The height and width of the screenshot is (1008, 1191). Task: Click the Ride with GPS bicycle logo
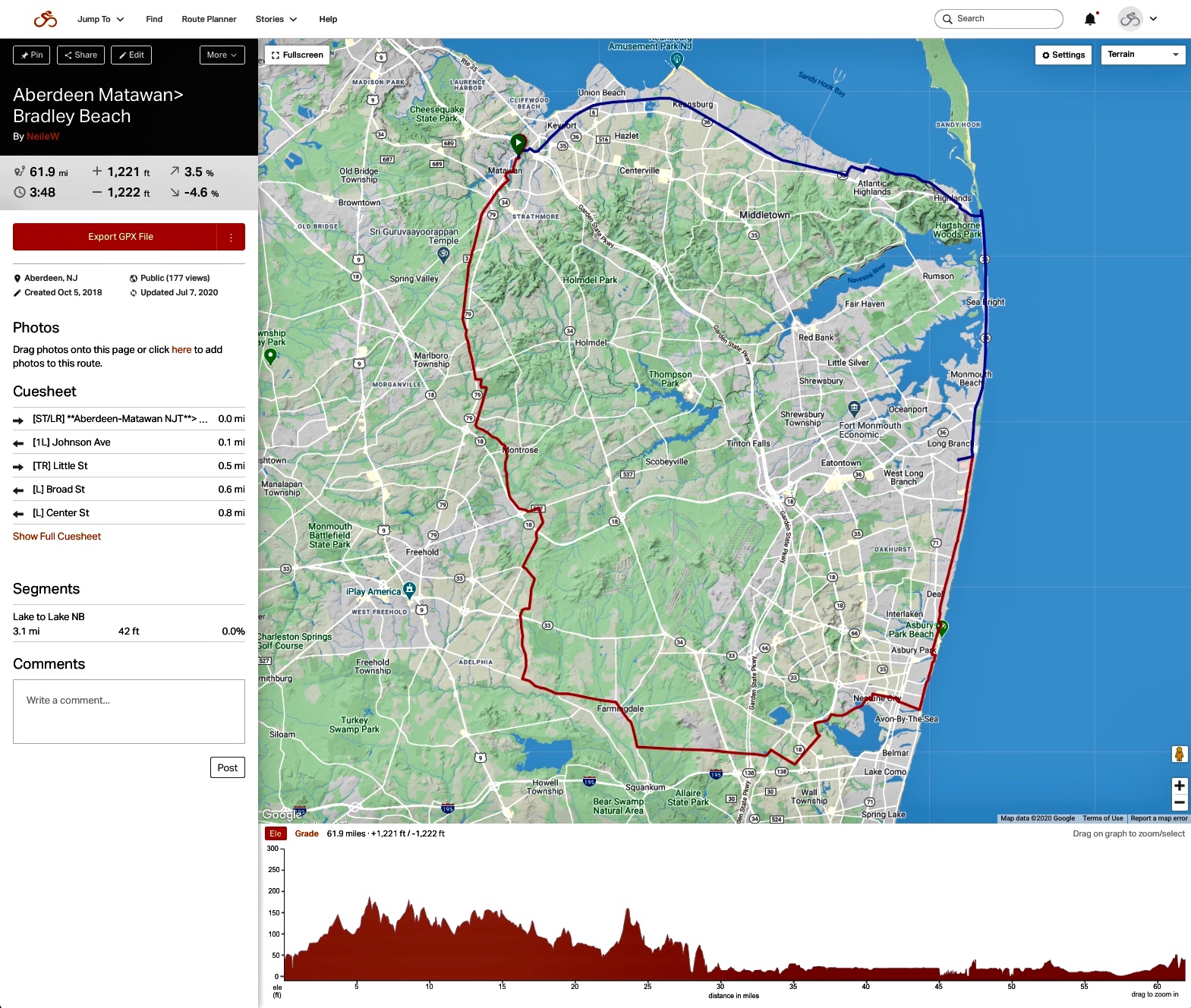pyautogui.click(x=46, y=19)
